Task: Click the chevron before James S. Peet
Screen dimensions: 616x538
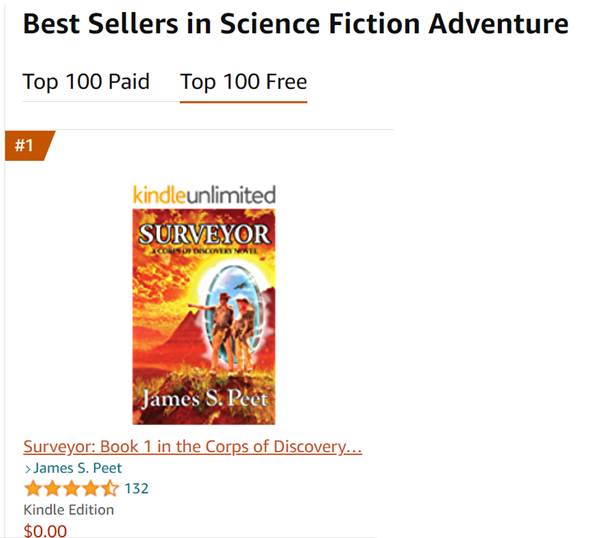Action: click(x=27, y=468)
